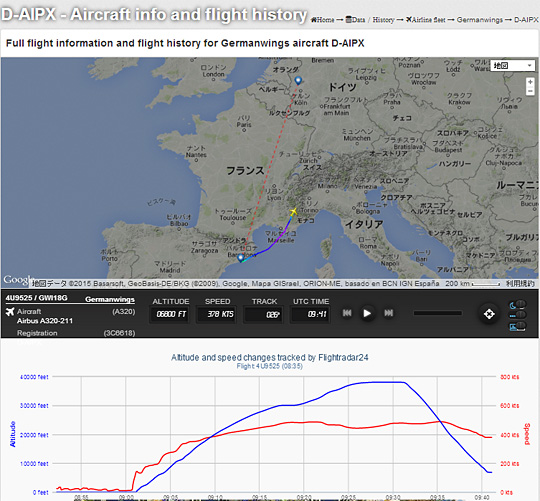The image size is (540, 501).
Task: Click the yellow aircraft icon on map
Action: pyautogui.click(x=293, y=211)
